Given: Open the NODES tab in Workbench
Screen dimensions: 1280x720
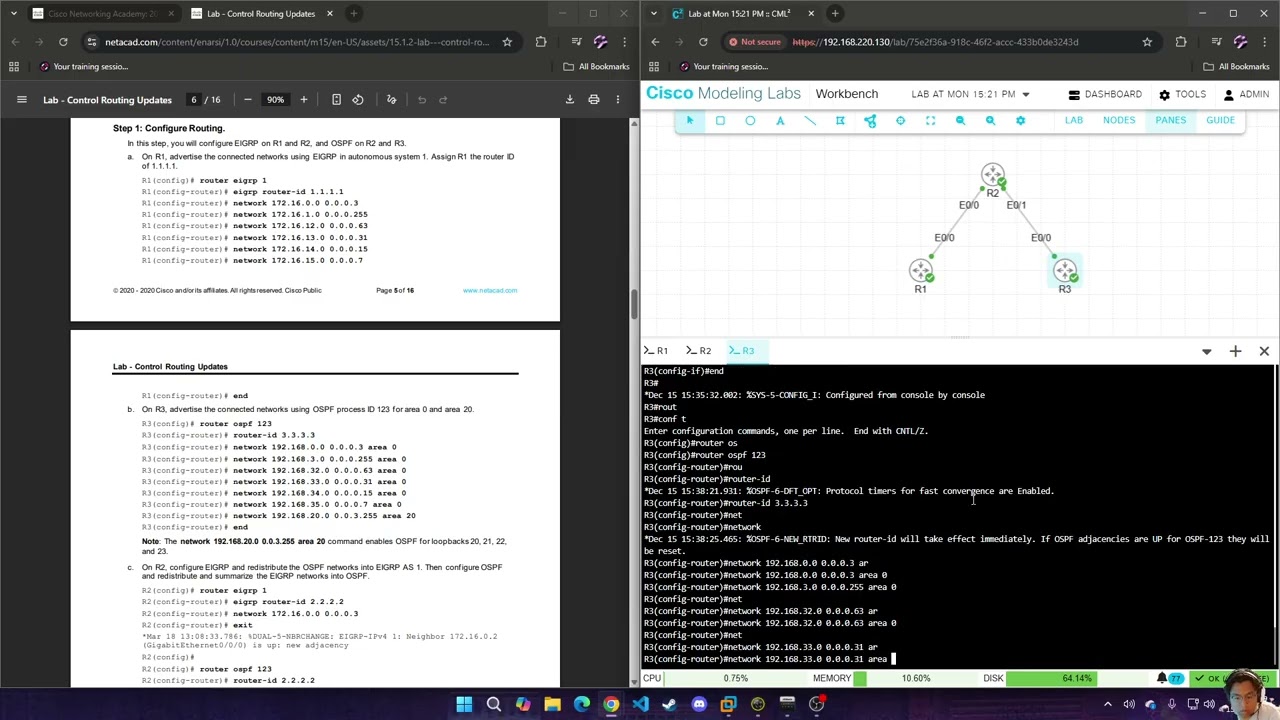Looking at the screenshot, I should click(x=1119, y=120).
